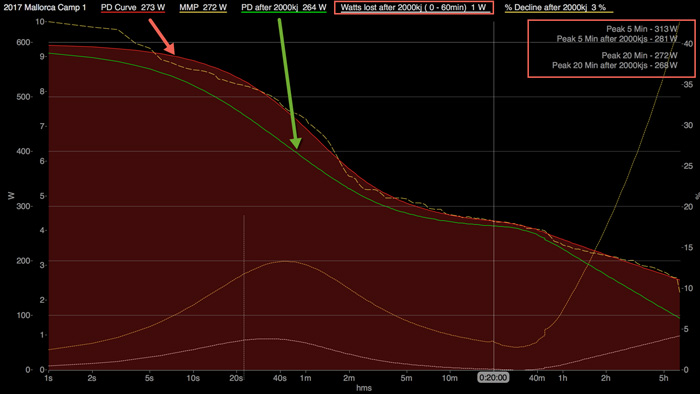
Task: Click the 40 tick on percent axis
Action: (688, 44)
